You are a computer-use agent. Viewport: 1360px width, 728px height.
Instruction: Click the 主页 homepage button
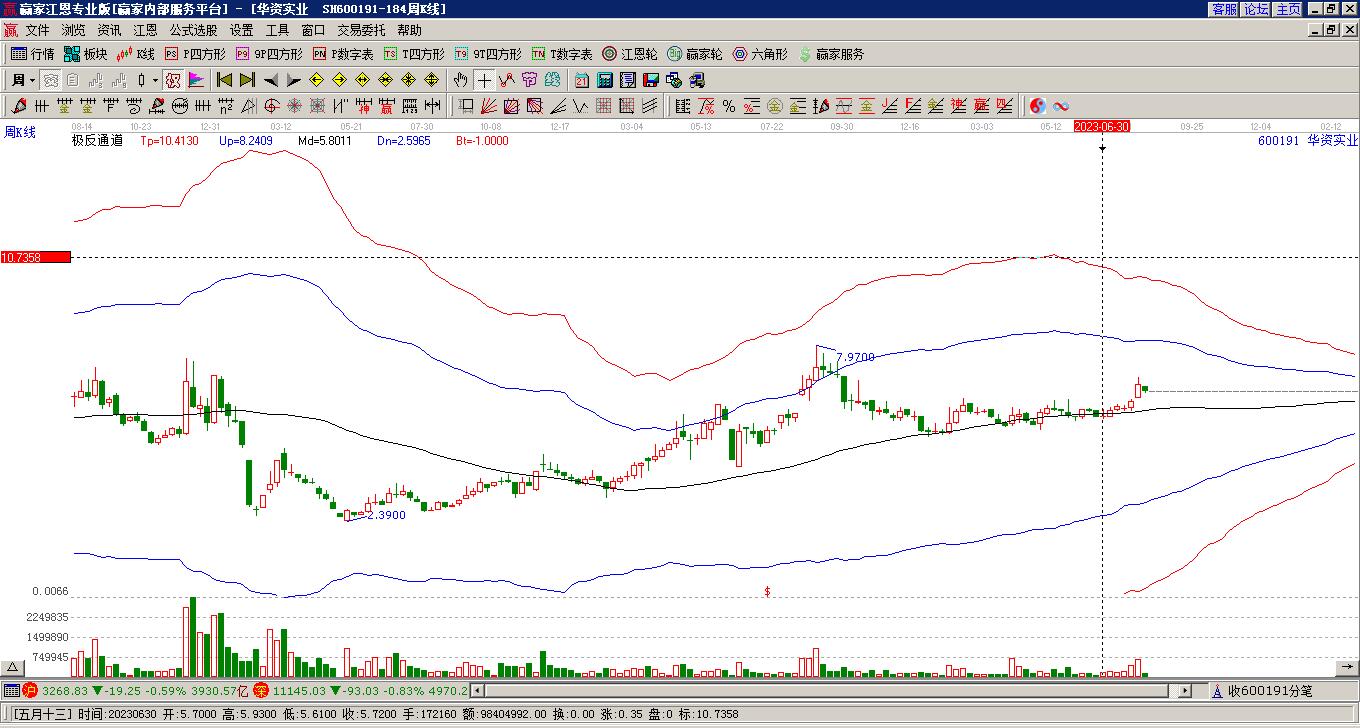pyautogui.click(x=1288, y=9)
